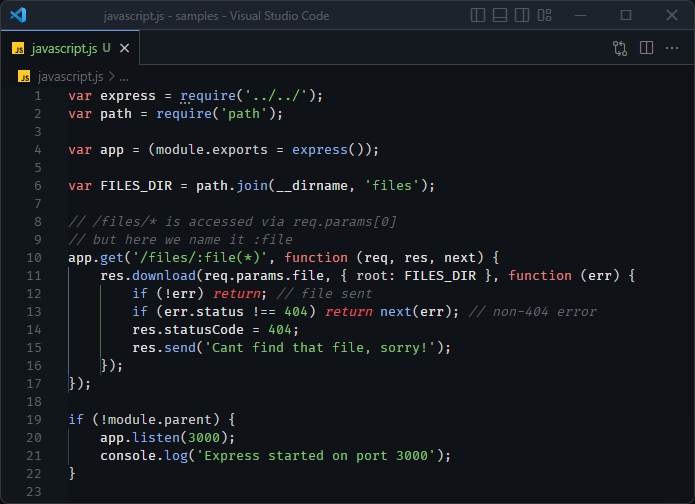Click javascript.js in the breadcrumb

[70, 77]
